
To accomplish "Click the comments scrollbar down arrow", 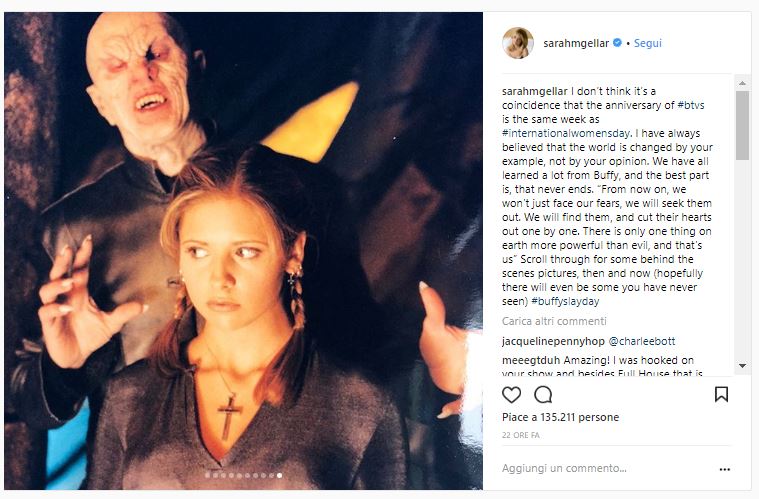I will [742, 365].
